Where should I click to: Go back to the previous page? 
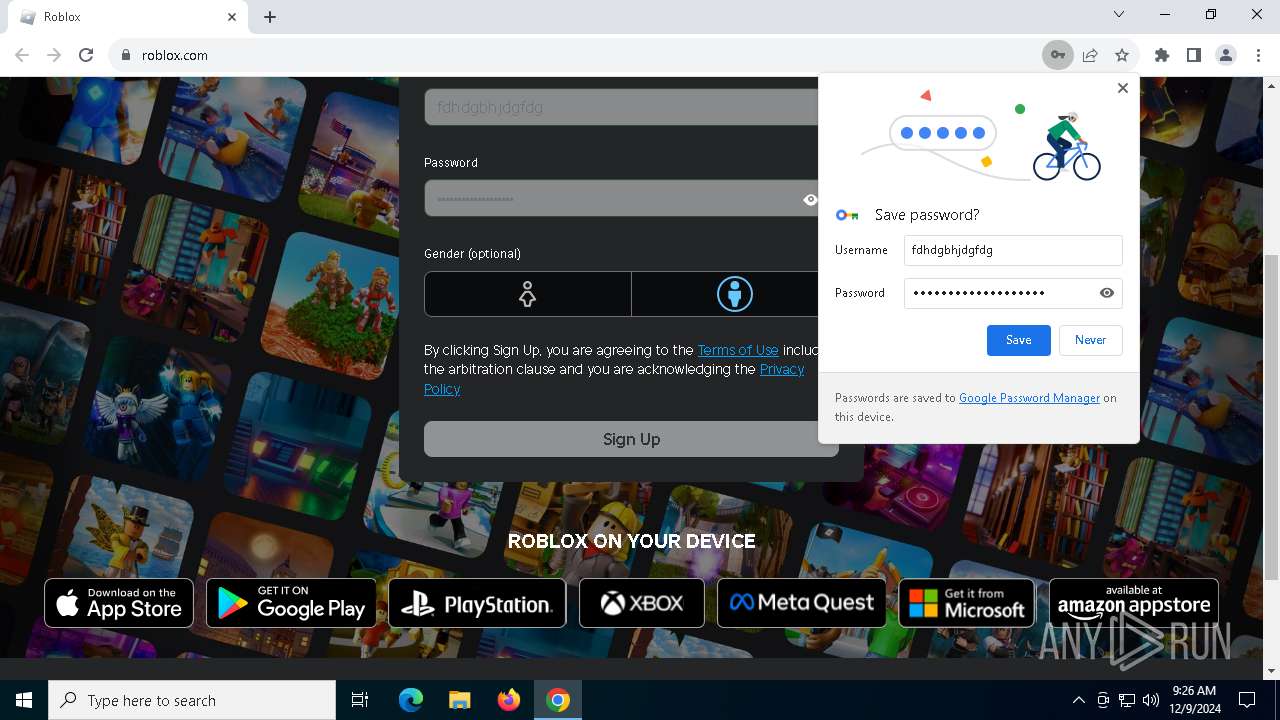tap(22, 55)
